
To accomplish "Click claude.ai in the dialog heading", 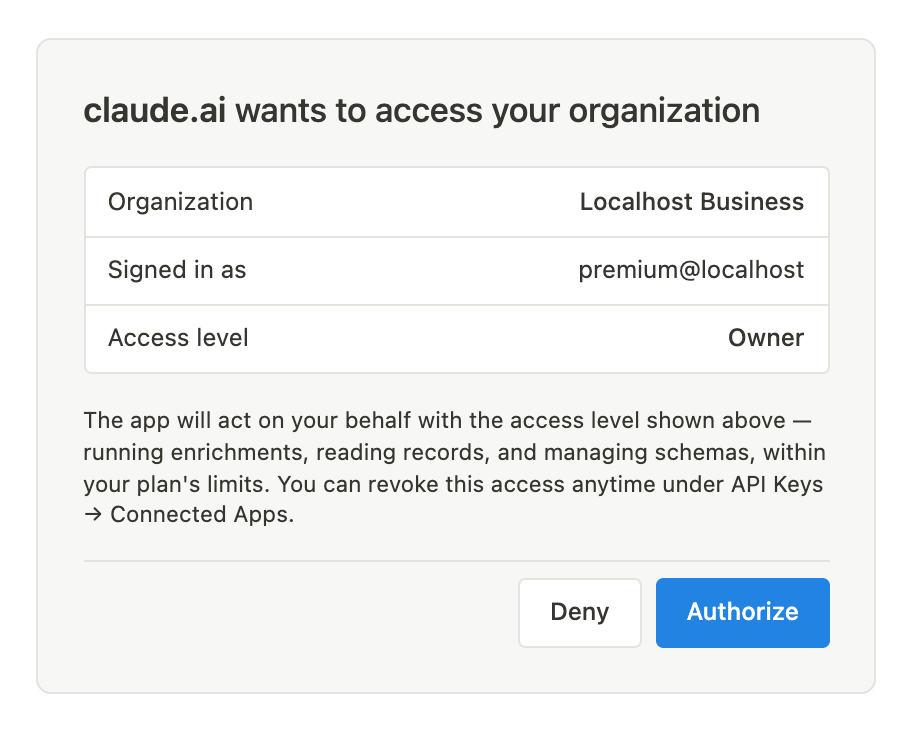I will [155, 111].
